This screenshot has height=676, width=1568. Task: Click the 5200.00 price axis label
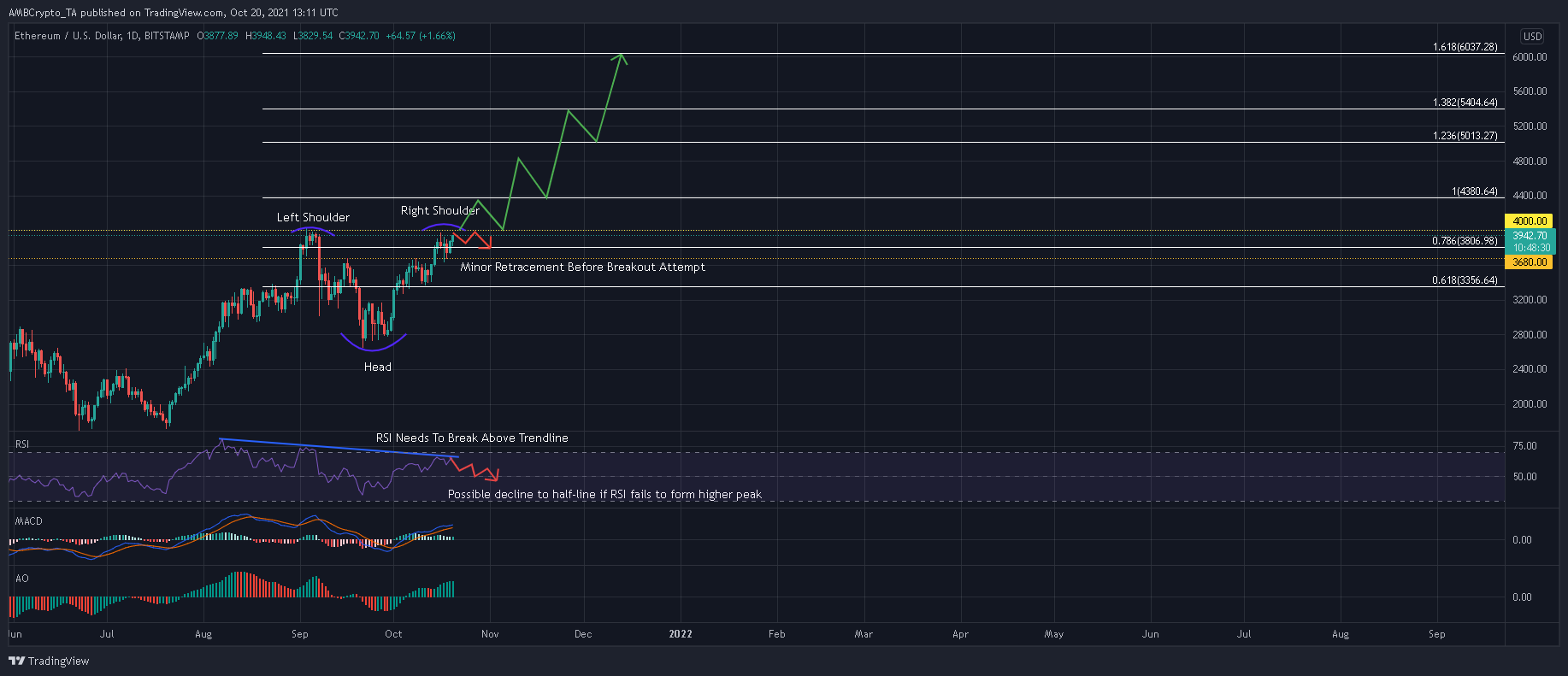pyautogui.click(x=1530, y=126)
